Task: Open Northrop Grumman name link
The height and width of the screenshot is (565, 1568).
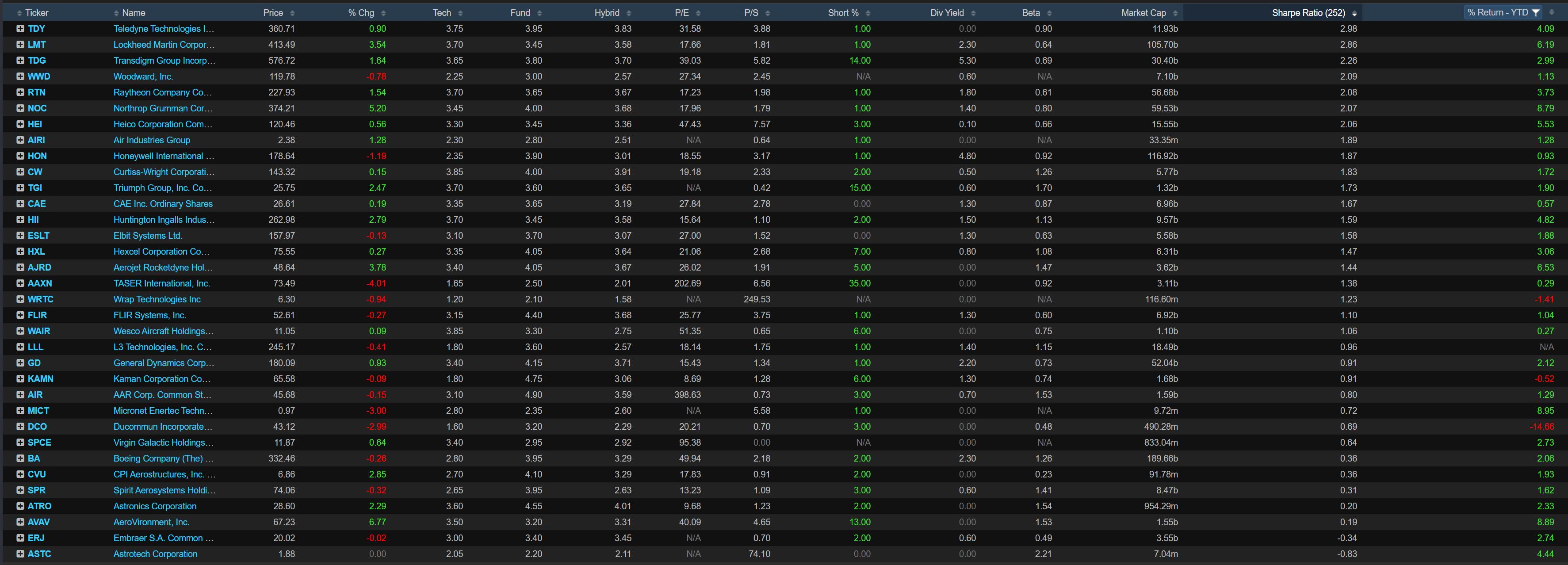Action: tap(163, 108)
